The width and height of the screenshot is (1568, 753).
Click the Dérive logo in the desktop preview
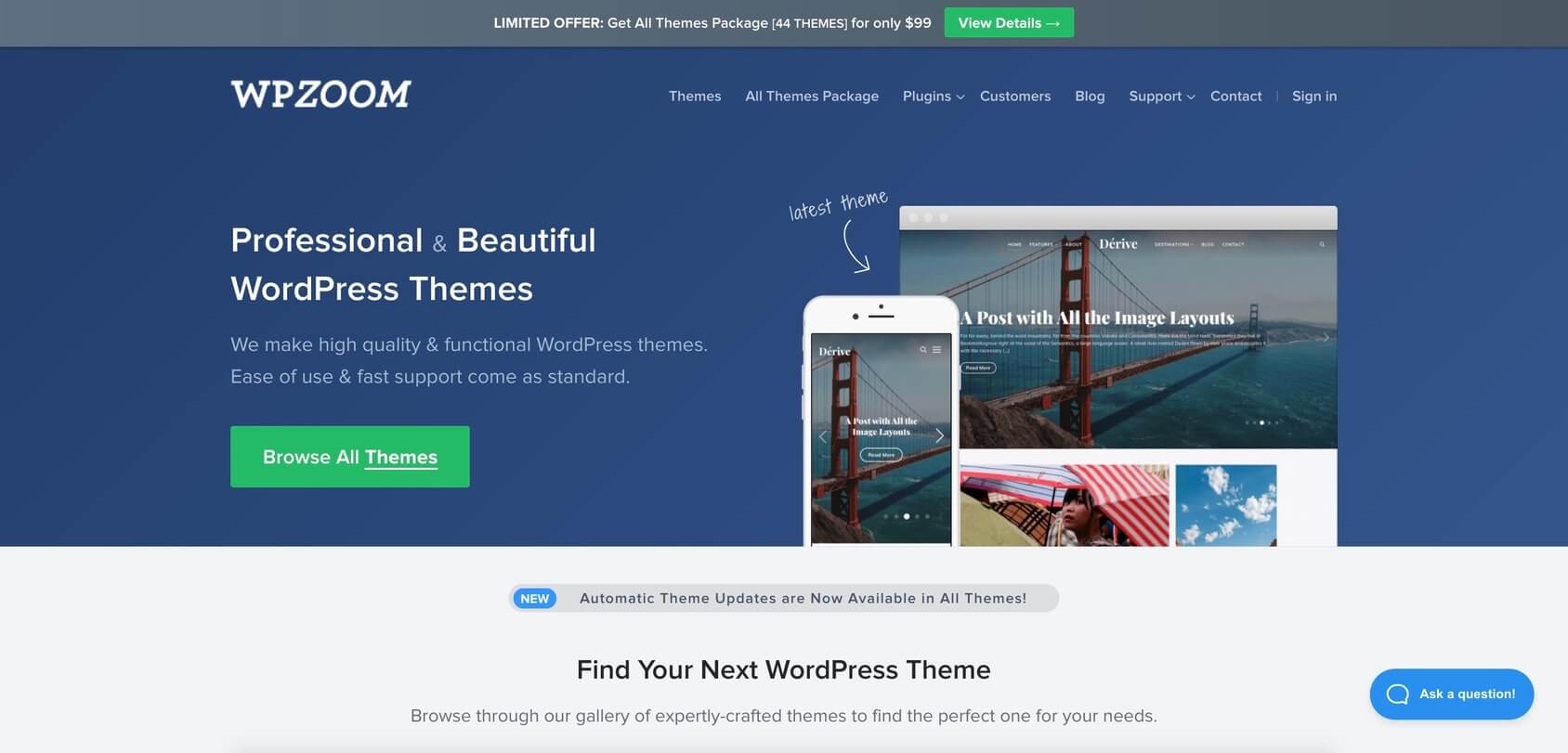(1117, 243)
